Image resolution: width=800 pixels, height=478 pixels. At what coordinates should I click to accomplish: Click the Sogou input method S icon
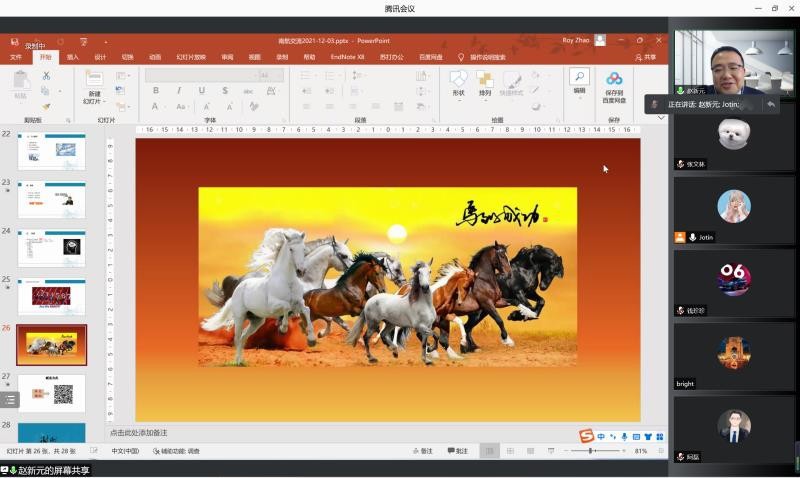(586, 436)
